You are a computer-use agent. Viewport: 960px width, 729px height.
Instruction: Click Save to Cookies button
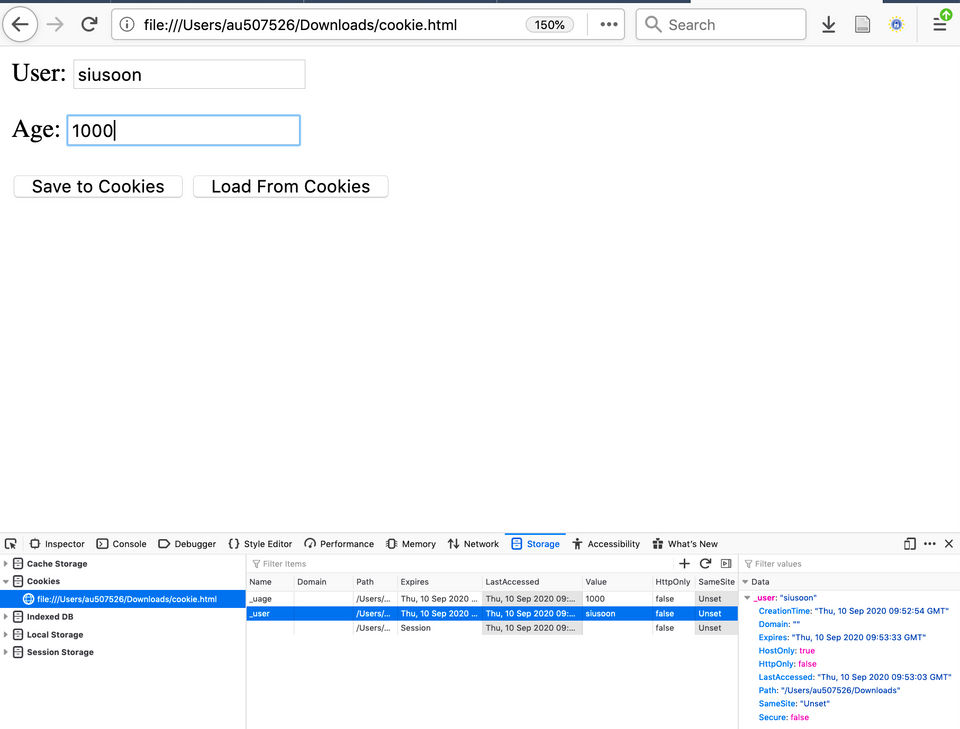tap(98, 186)
